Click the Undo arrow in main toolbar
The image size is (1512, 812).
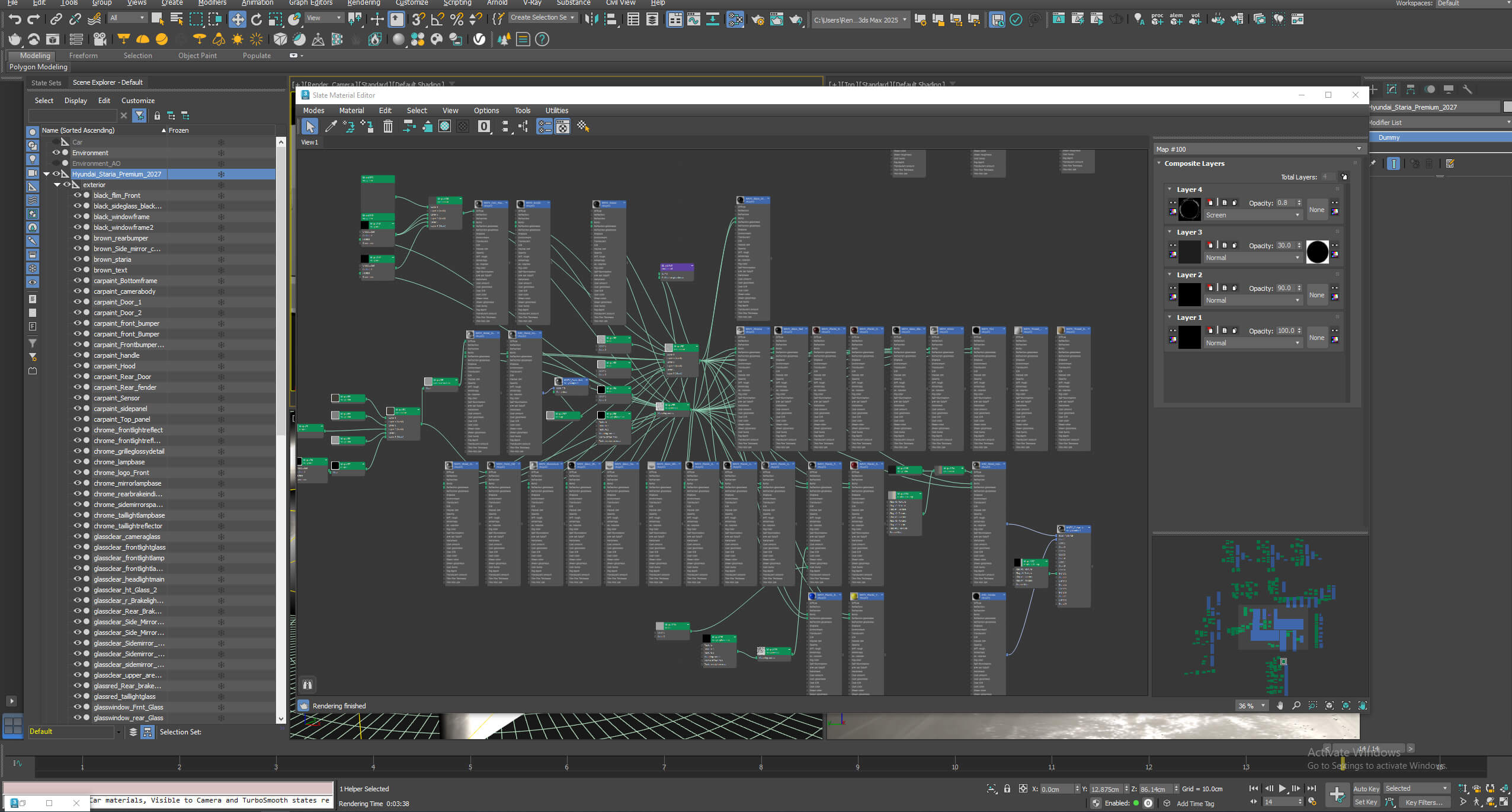(15, 19)
